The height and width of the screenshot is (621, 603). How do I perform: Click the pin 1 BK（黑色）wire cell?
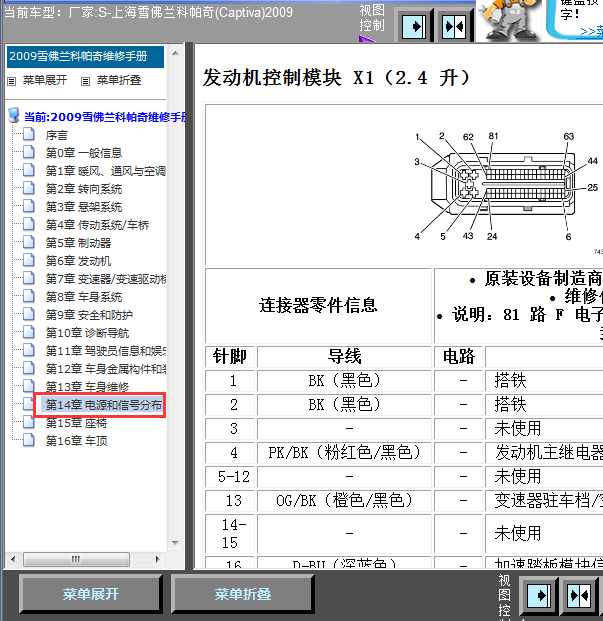tap(344, 381)
